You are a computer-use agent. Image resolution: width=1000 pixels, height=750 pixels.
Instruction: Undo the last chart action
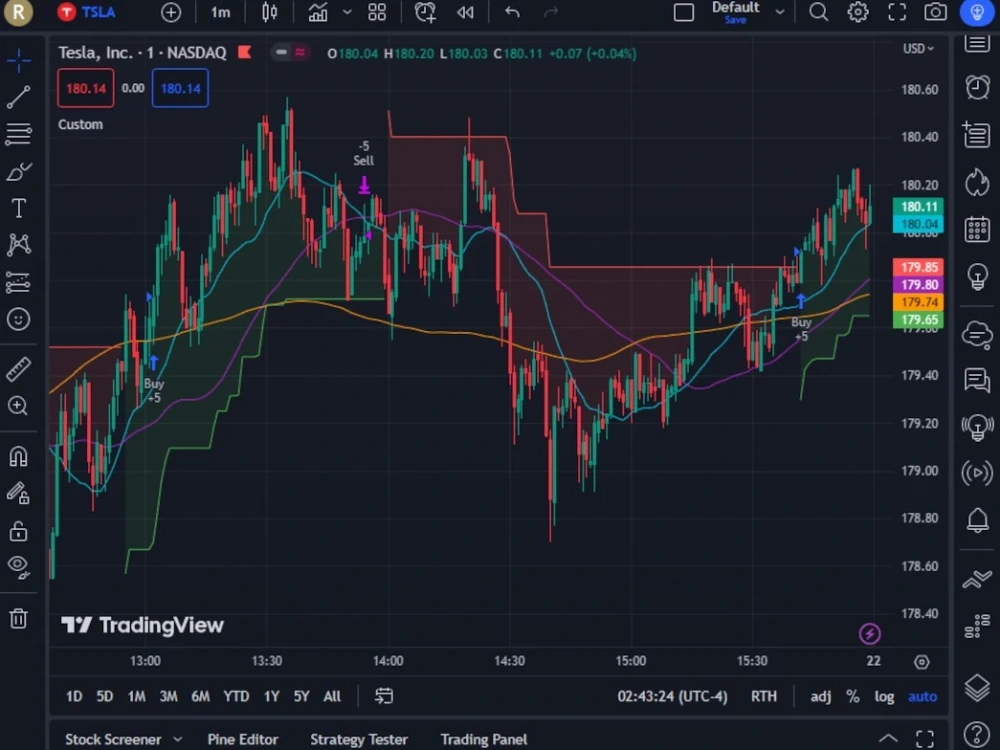point(512,12)
